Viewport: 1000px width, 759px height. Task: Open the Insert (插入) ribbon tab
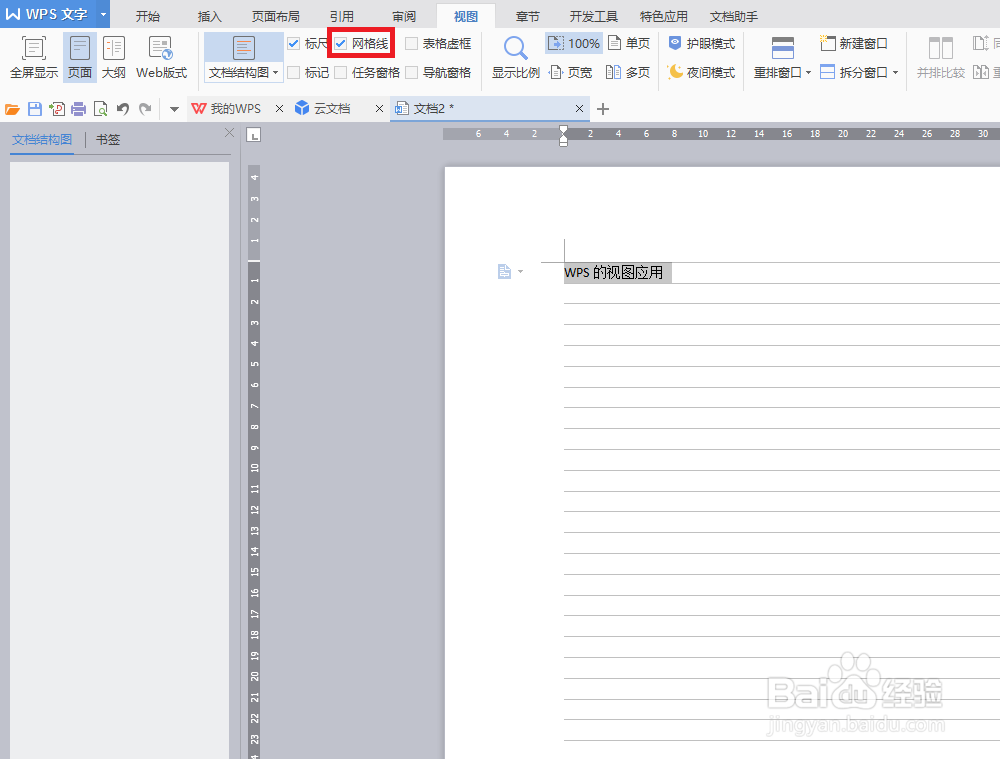209,16
